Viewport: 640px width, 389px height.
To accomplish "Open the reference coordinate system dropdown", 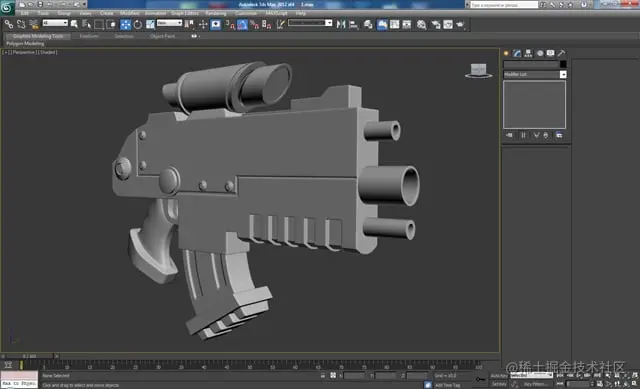I will (169, 23).
